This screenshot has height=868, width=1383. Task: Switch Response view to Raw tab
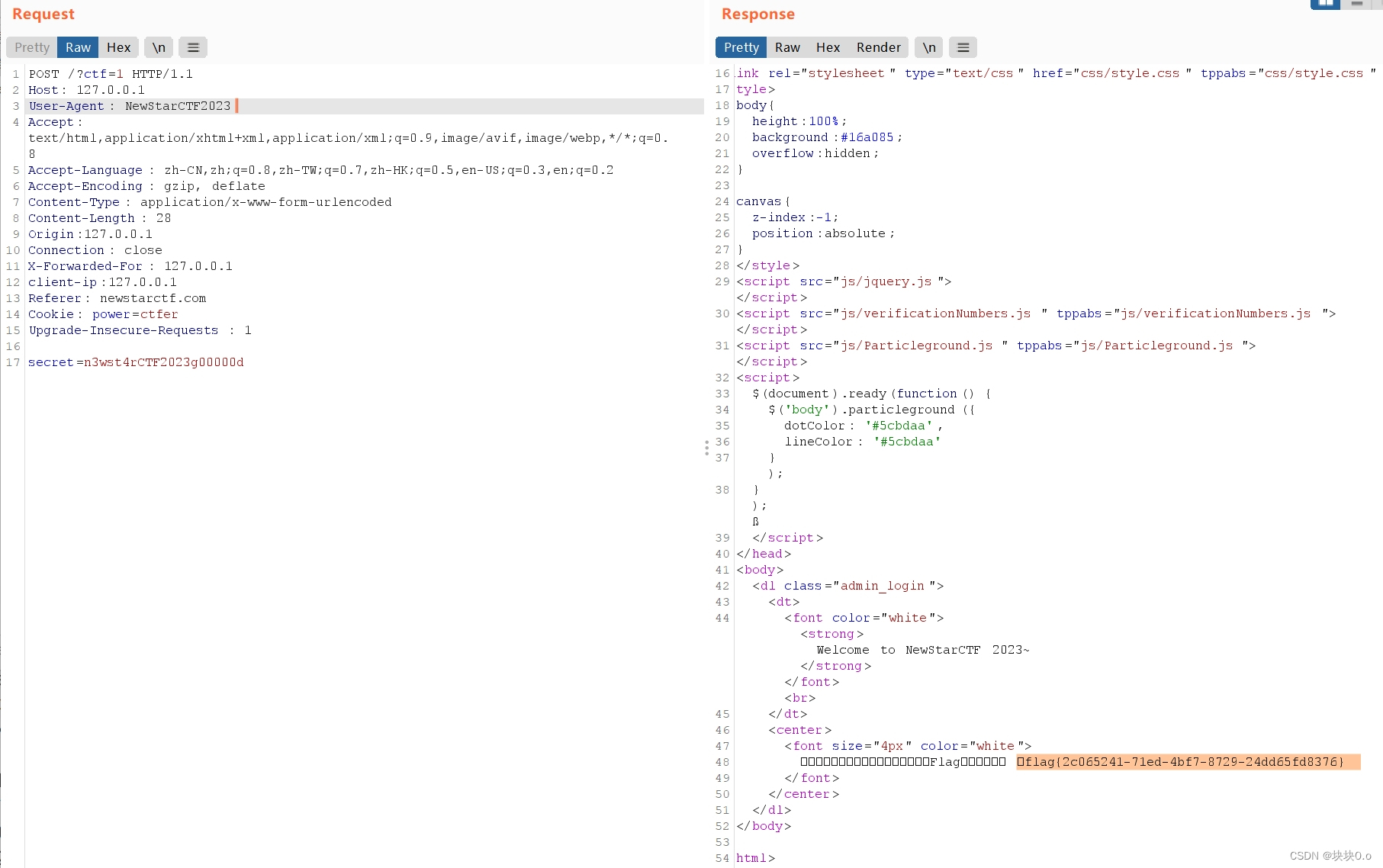point(787,47)
